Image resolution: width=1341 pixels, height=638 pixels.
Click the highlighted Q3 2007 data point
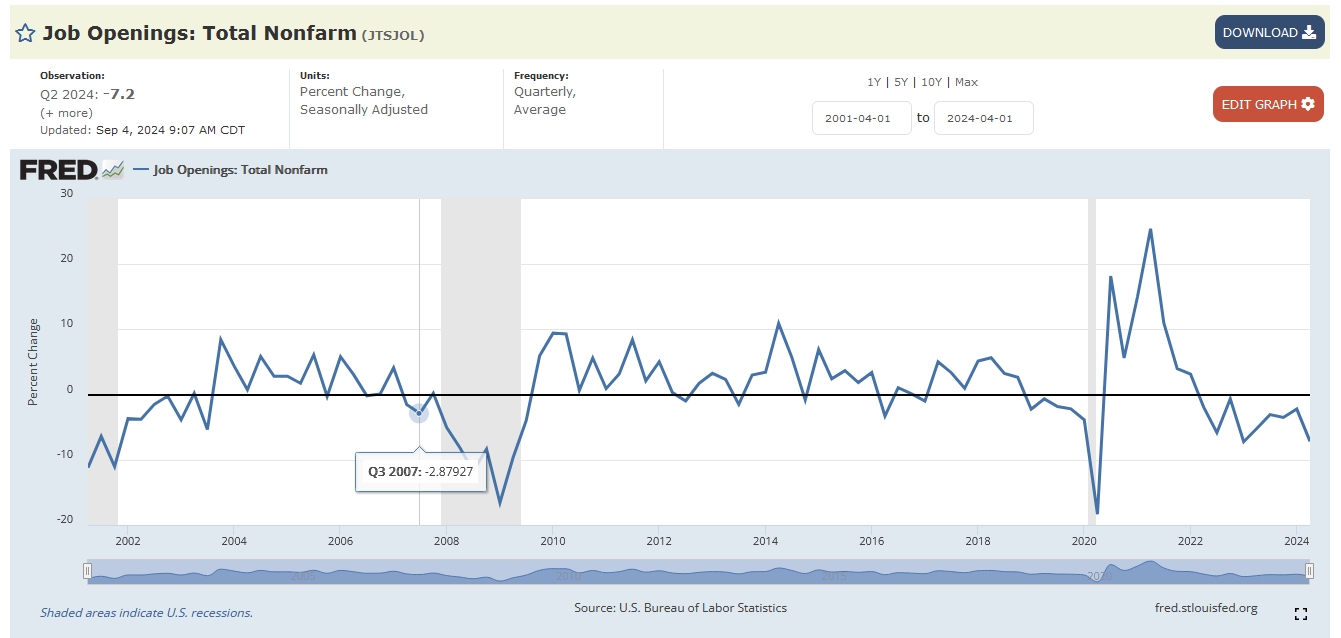419,413
